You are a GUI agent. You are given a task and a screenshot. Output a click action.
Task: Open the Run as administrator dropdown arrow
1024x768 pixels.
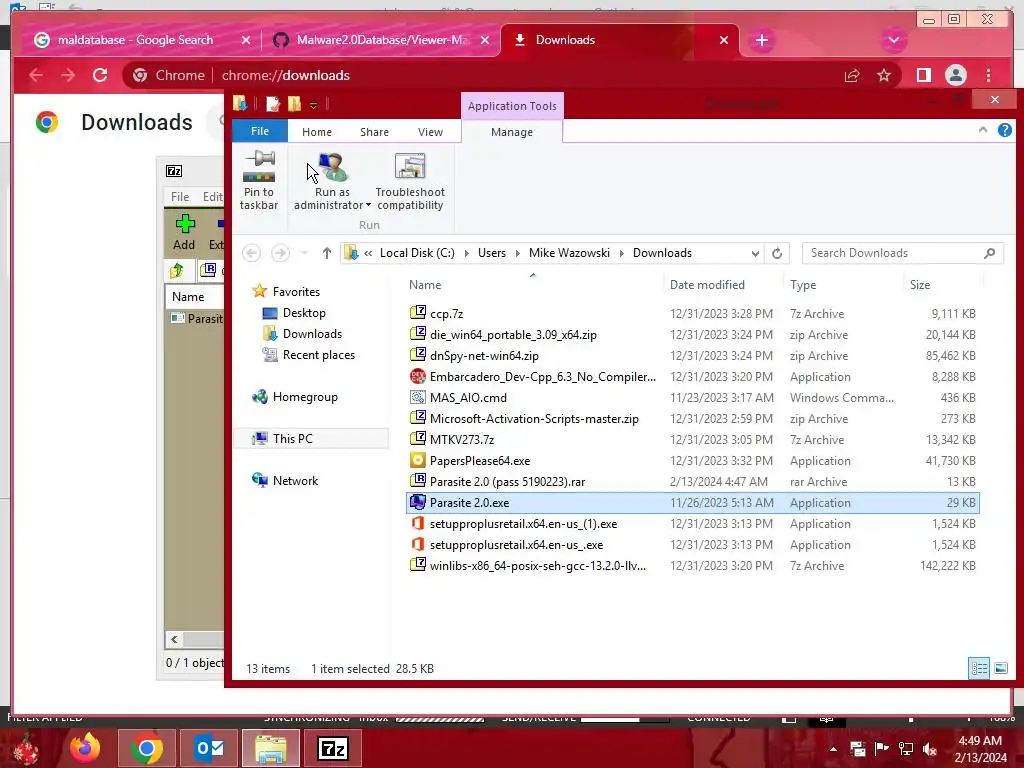pyautogui.click(x=368, y=205)
